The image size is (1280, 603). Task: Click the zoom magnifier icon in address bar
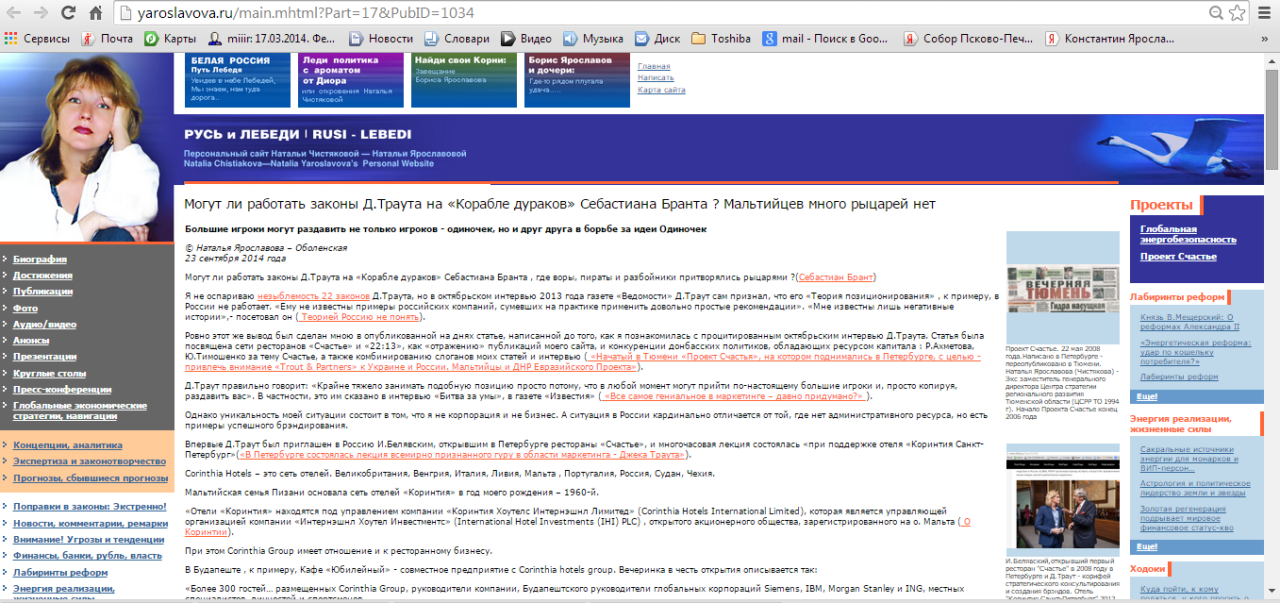1217,13
